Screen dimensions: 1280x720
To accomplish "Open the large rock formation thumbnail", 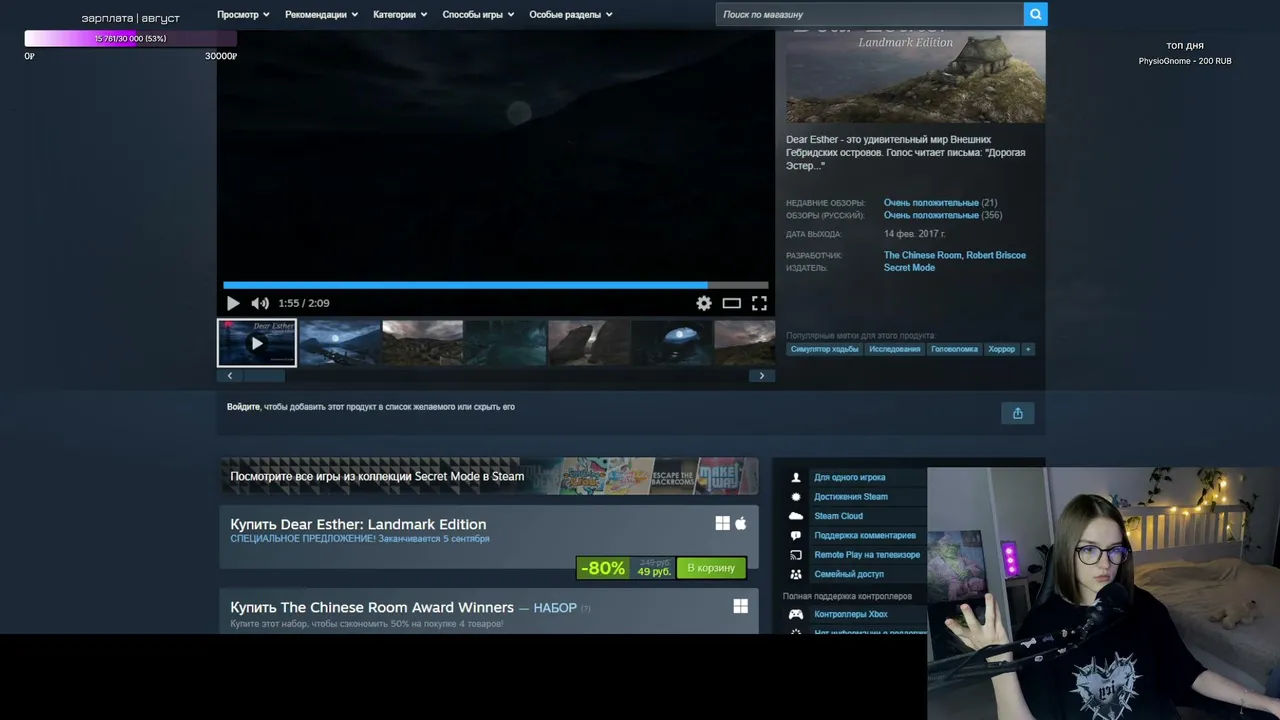I will click(x=589, y=343).
